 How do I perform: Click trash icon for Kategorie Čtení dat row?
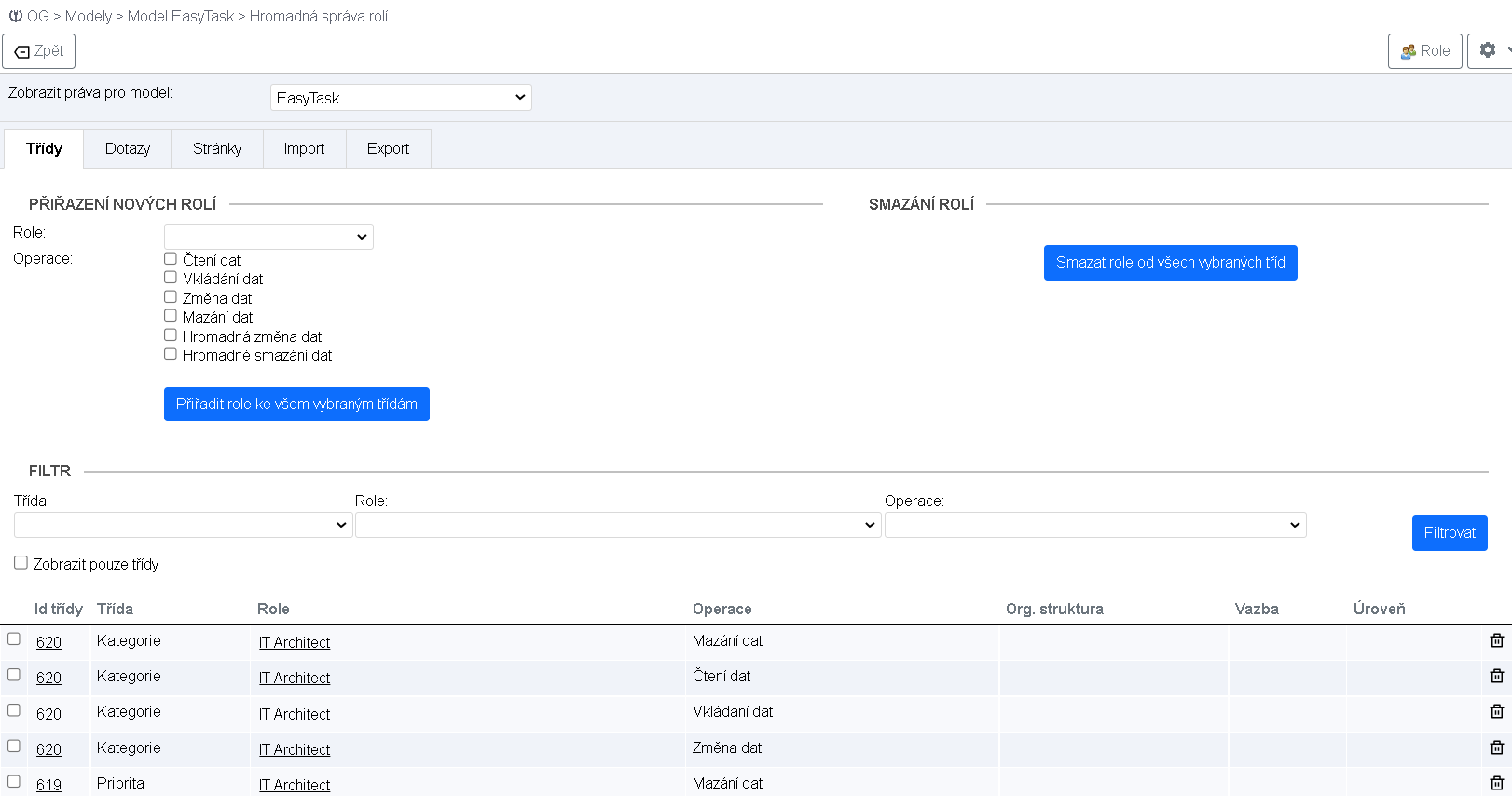pyautogui.click(x=1496, y=676)
